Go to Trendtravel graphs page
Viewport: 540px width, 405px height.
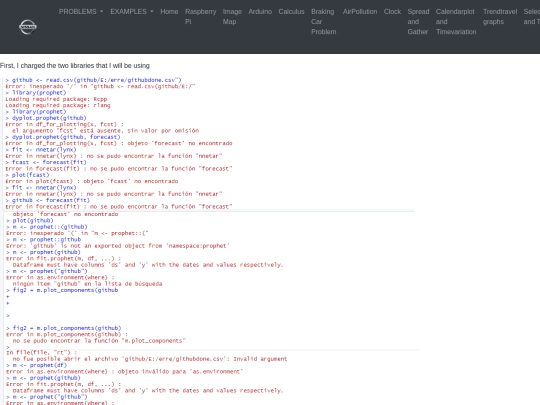[500, 17]
